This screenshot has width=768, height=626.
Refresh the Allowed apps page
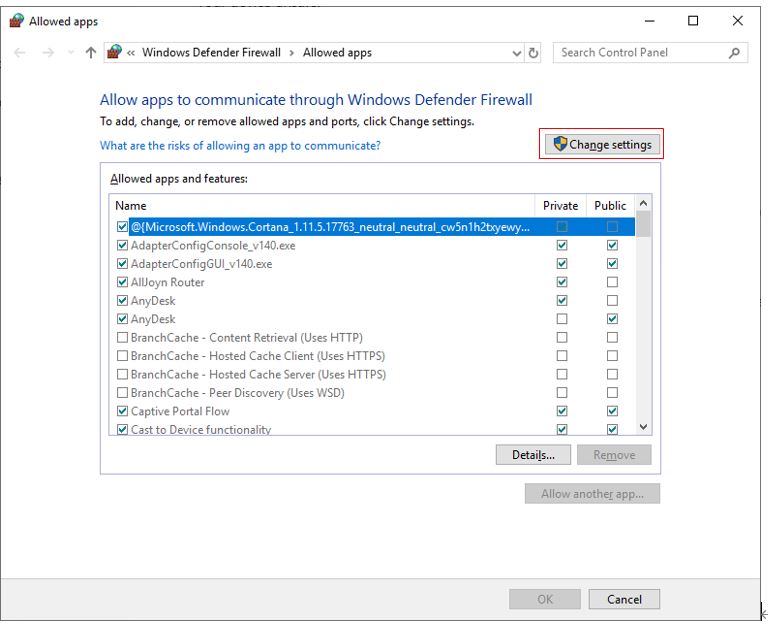pos(533,52)
